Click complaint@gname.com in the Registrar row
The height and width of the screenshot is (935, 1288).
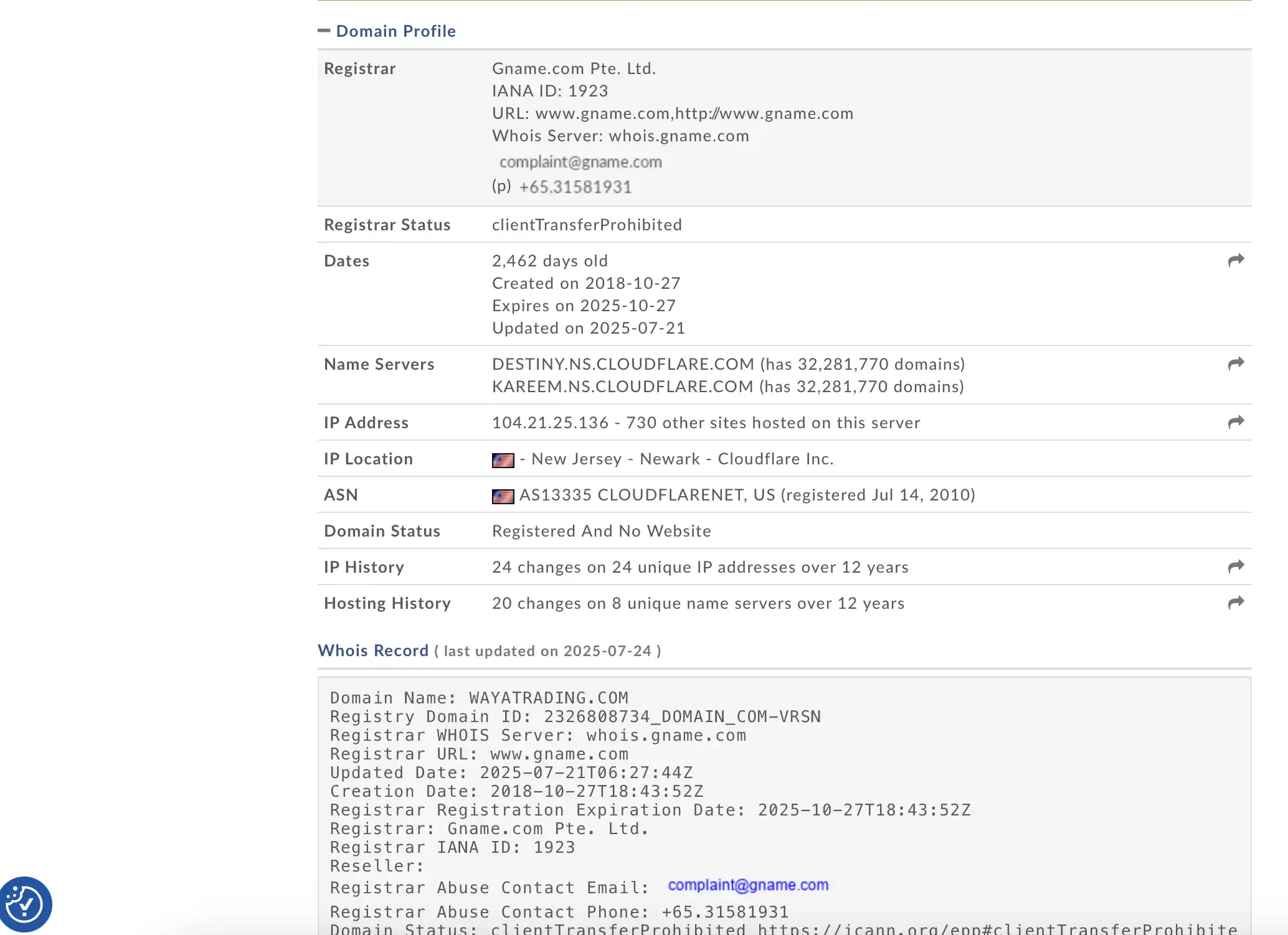point(580,162)
